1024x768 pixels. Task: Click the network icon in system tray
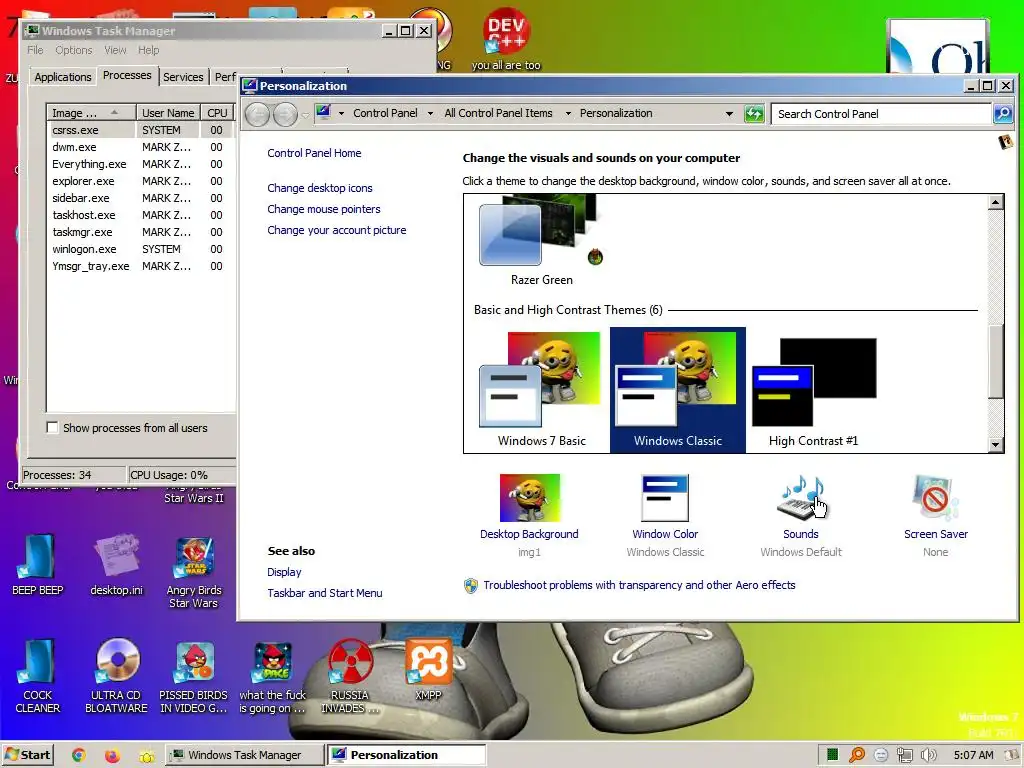point(904,755)
